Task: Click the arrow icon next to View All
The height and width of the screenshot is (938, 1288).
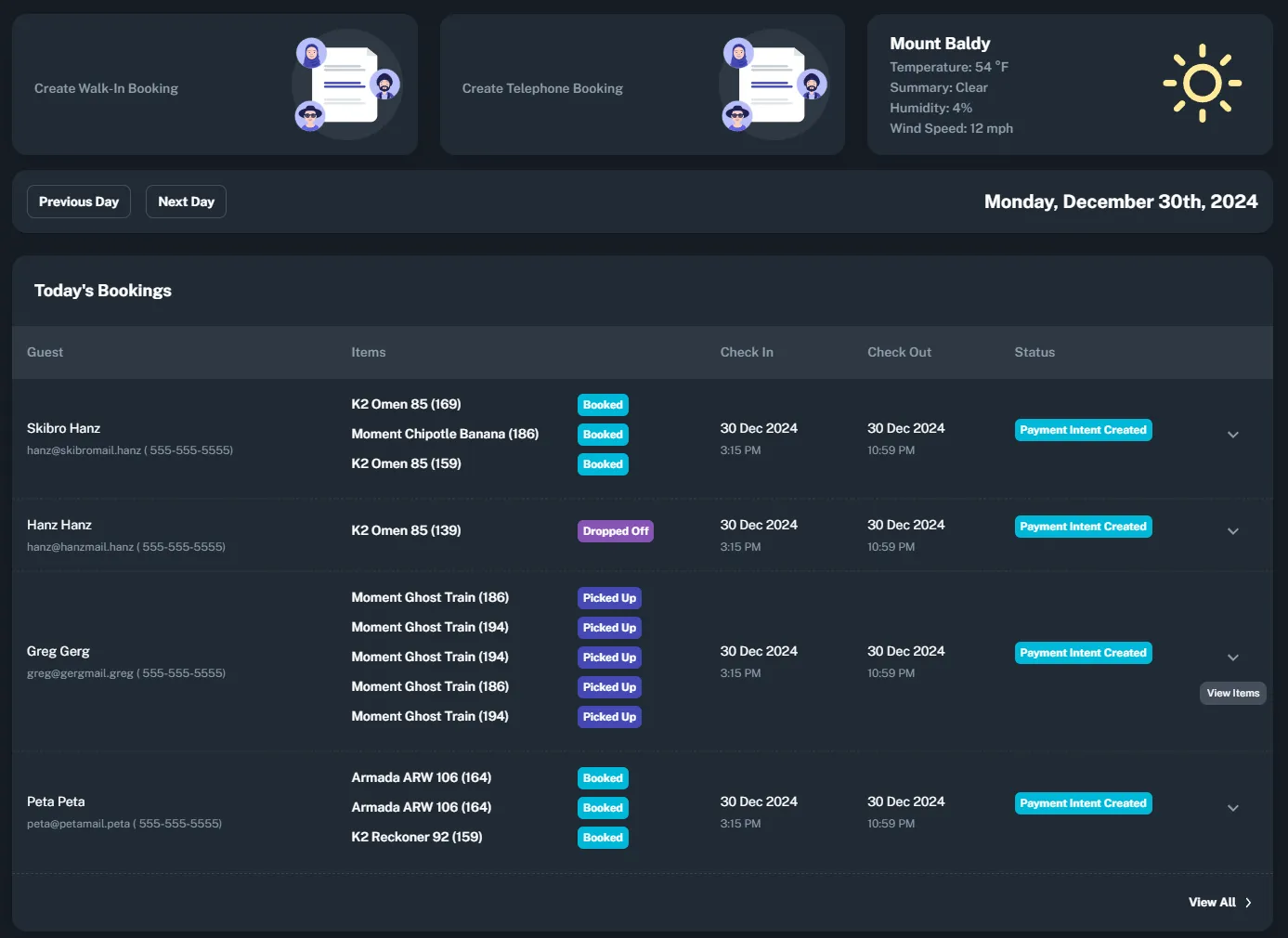Action: tap(1248, 902)
